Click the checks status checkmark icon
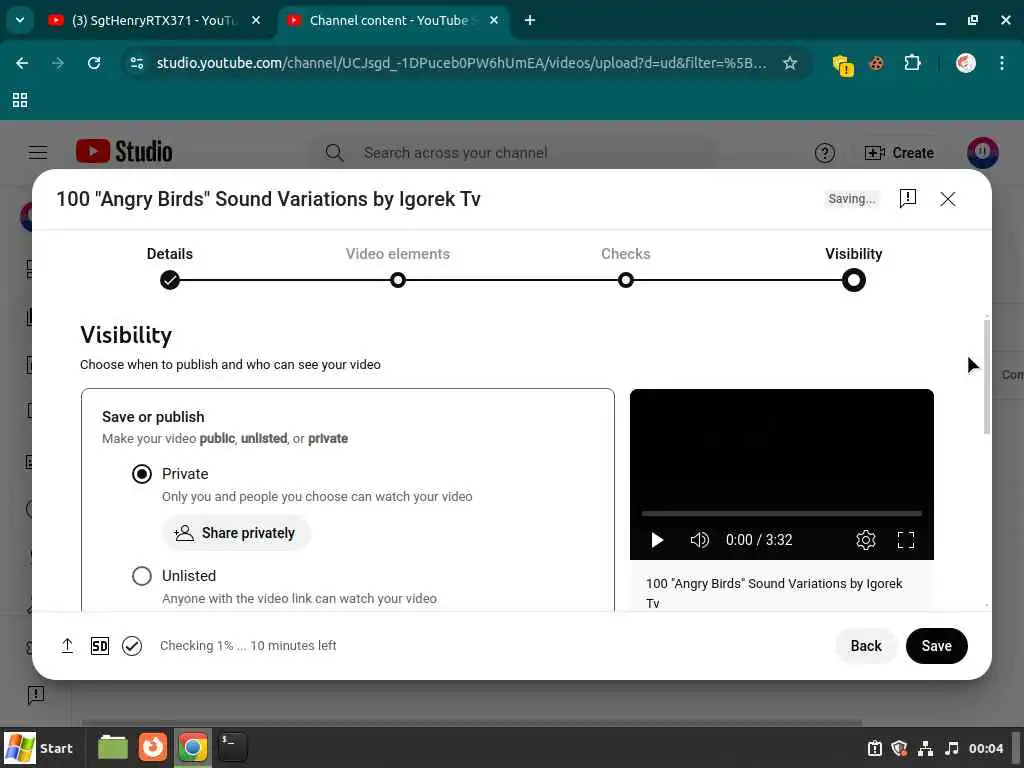Image resolution: width=1024 pixels, height=768 pixels. (132, 646)
